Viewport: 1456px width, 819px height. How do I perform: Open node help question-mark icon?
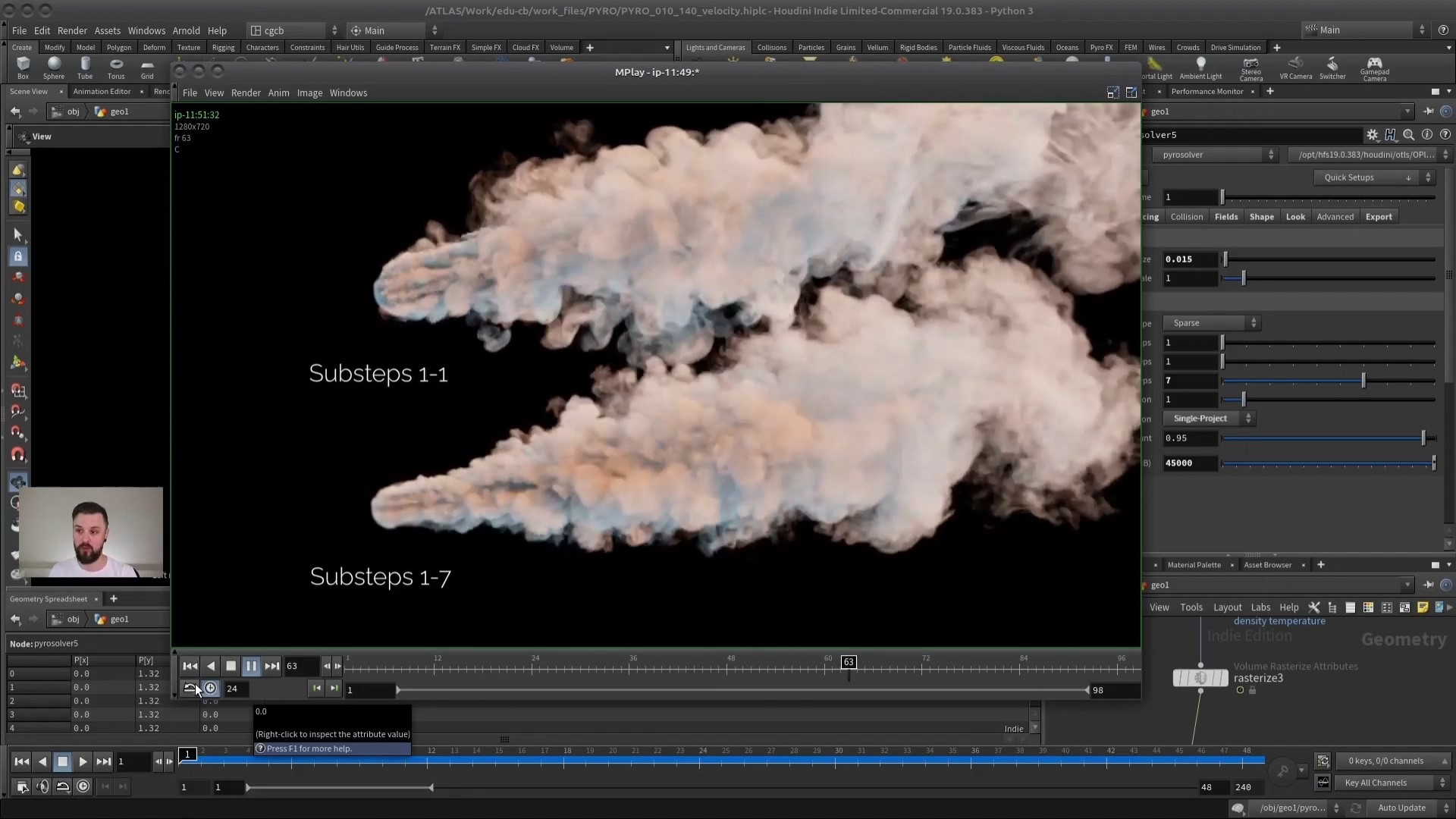[1445, 135]
